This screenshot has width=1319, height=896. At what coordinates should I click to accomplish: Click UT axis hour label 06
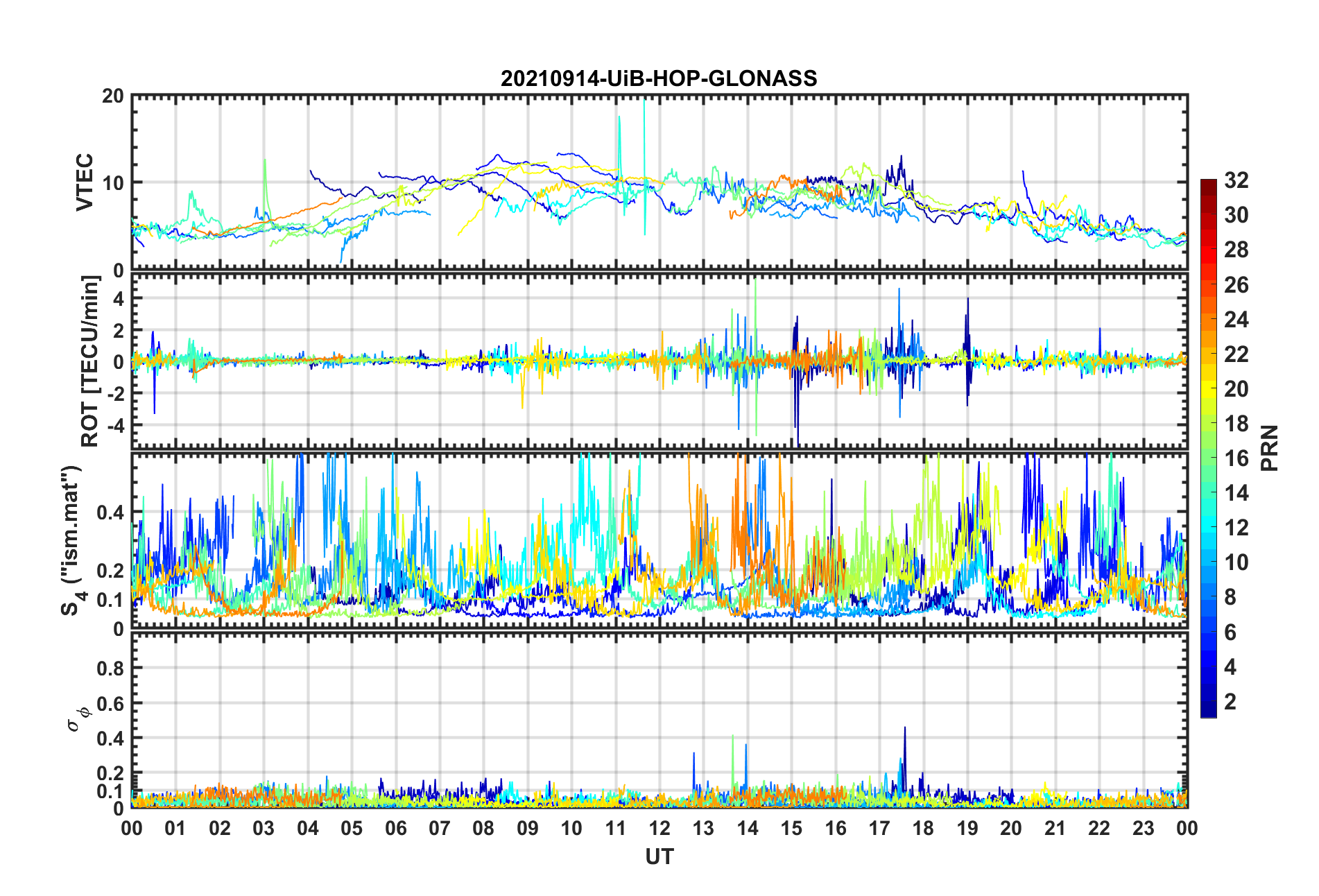tap(395, 828)
